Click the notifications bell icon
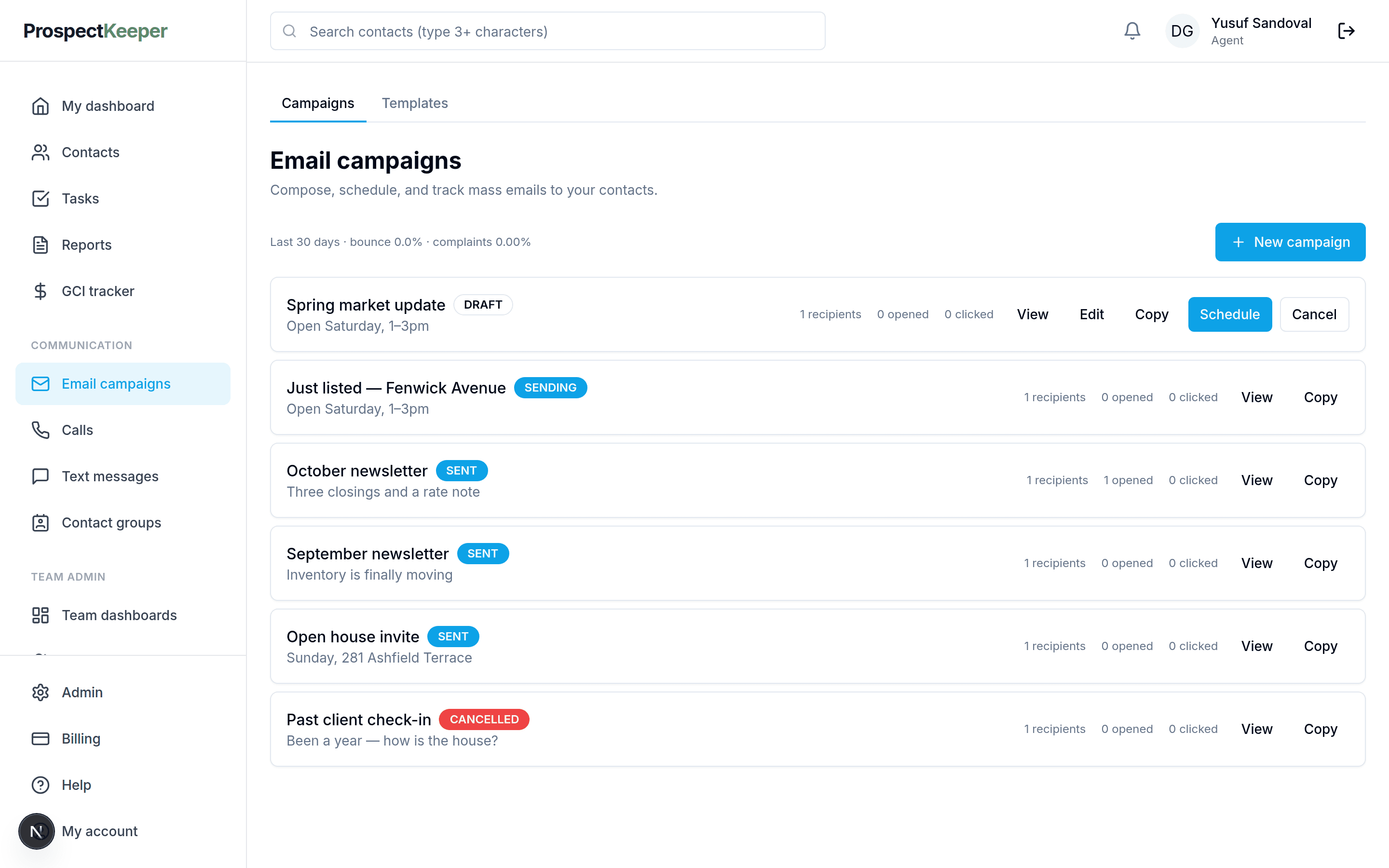This screenshot has height=868, width=1389. 1132,31
